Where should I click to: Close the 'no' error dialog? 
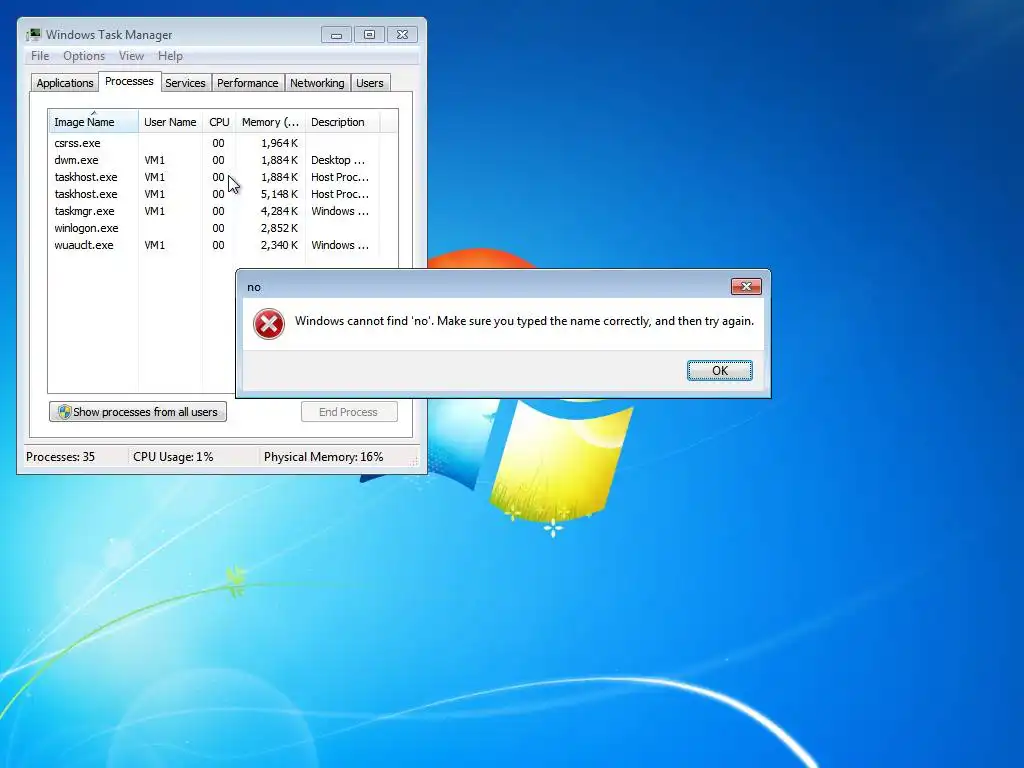(x=746, y=286)
